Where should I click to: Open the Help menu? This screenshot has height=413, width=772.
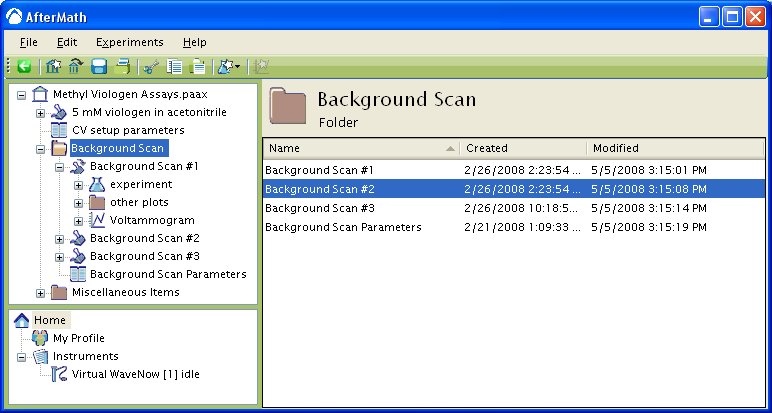pyautogui.click(x=194, y=42)
